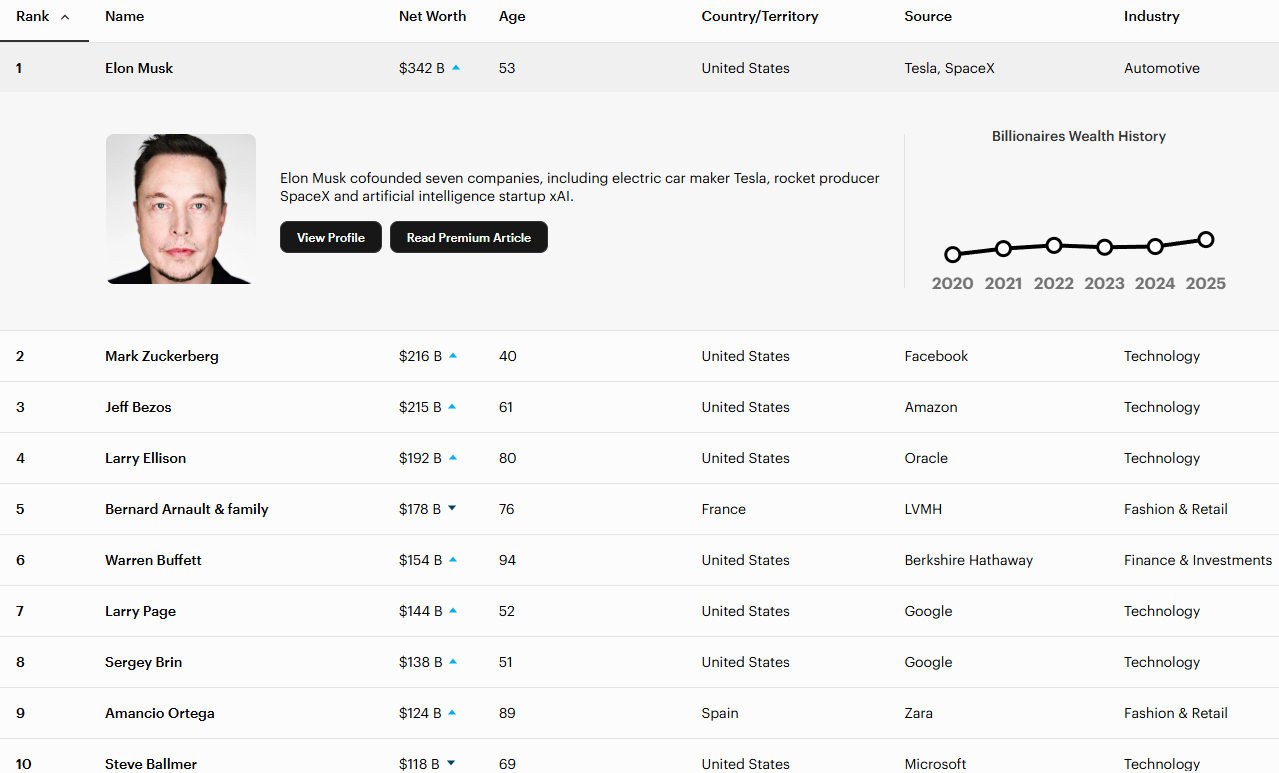Expand Bernard Arnault & family row
Viewport: 1279px width, 773px height.
[639, 509]
